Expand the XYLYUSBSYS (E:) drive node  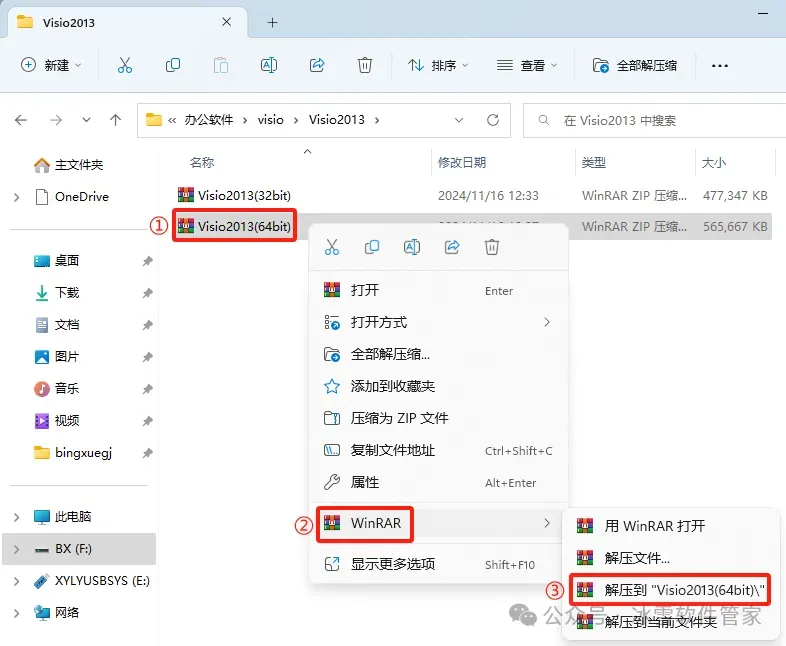pos(17,581)
